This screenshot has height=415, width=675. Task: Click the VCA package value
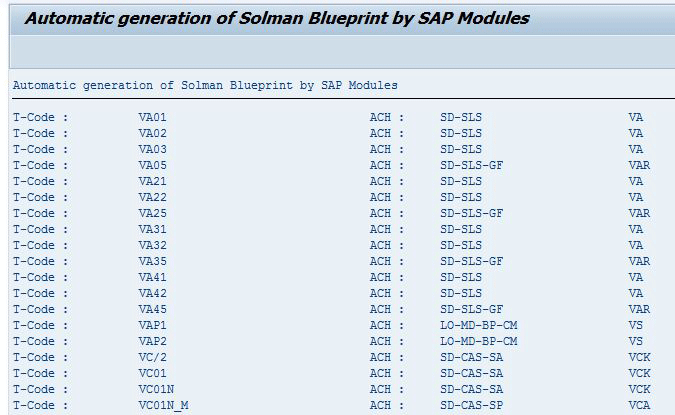coord(639,406)
